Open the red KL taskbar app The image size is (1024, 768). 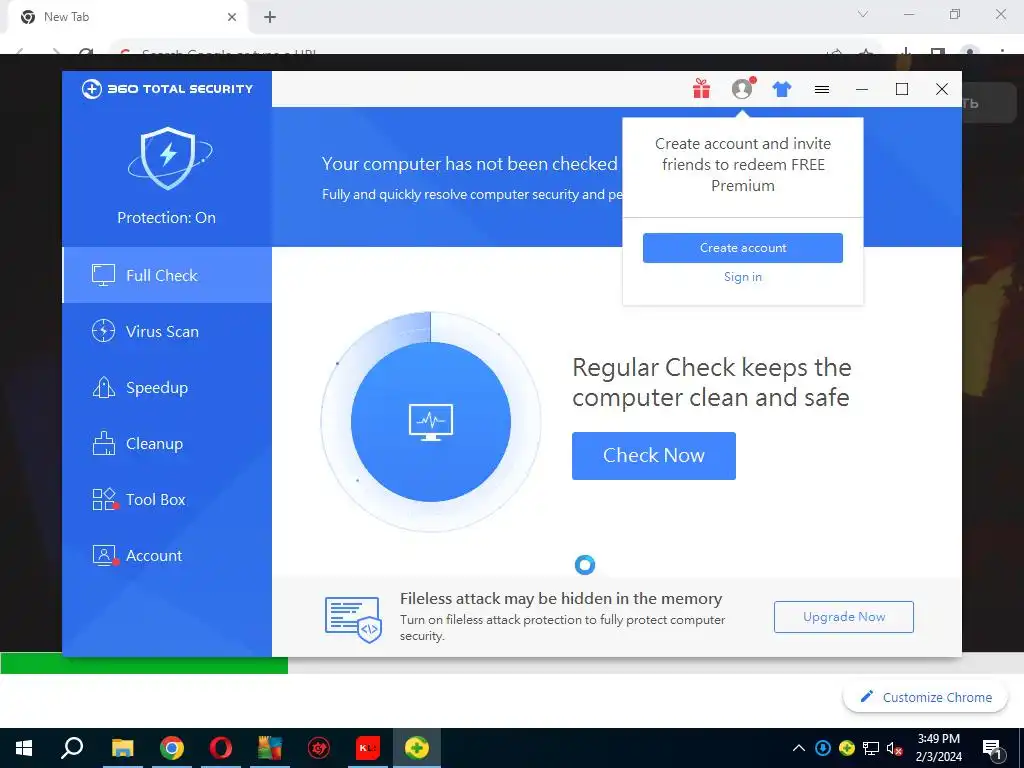(368, 748)
